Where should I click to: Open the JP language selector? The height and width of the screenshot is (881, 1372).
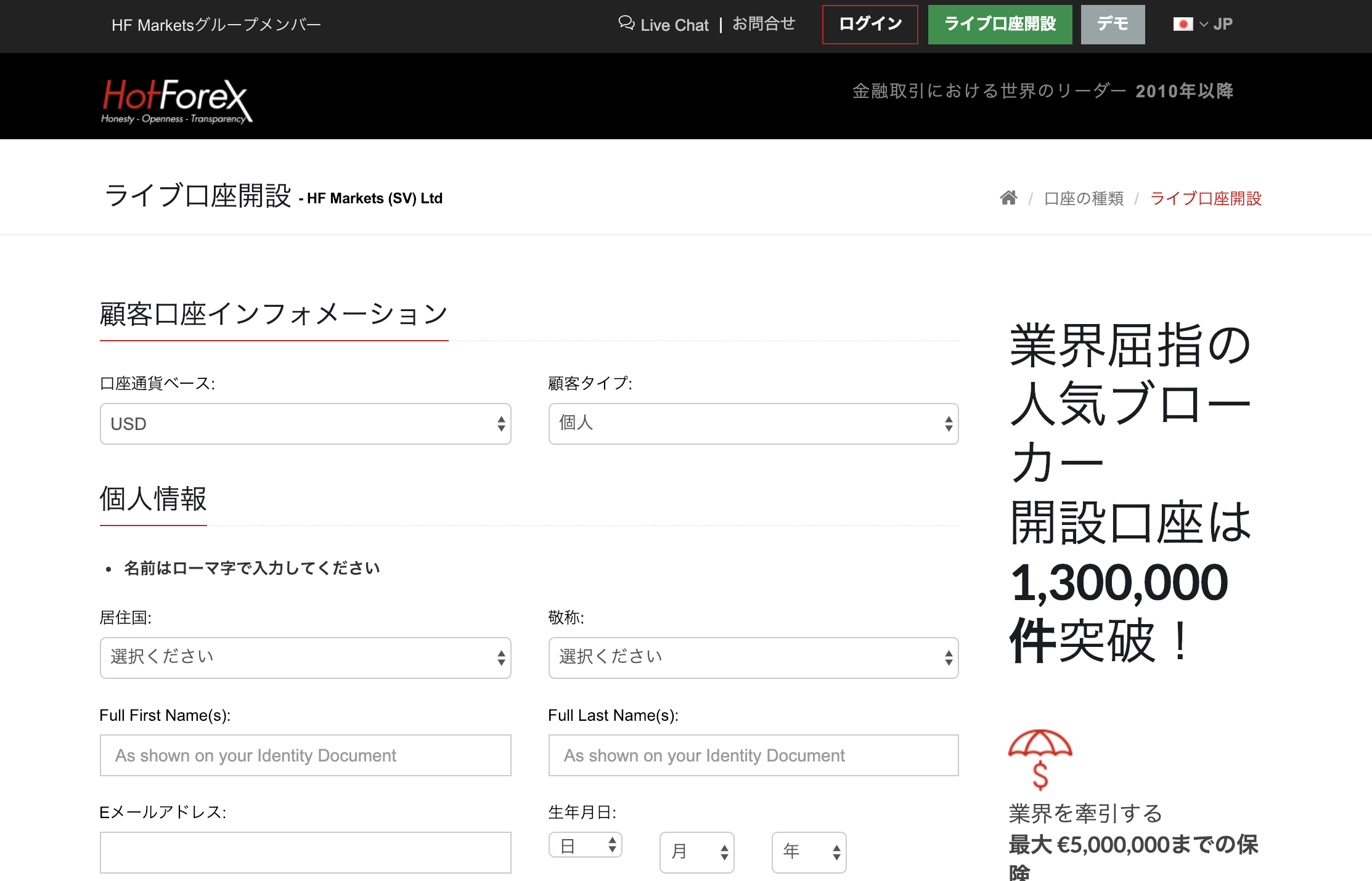click(x=1203, y=24)
